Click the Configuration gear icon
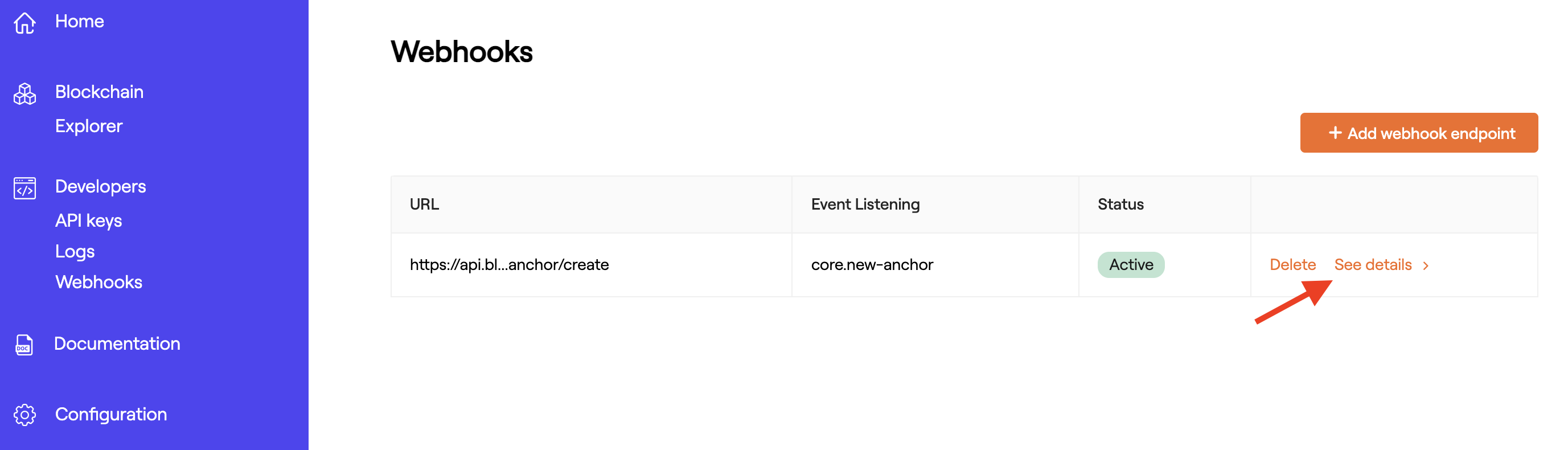Image resolution: width=1568 pixels, height=450 pixels. (x=24, y=415)
